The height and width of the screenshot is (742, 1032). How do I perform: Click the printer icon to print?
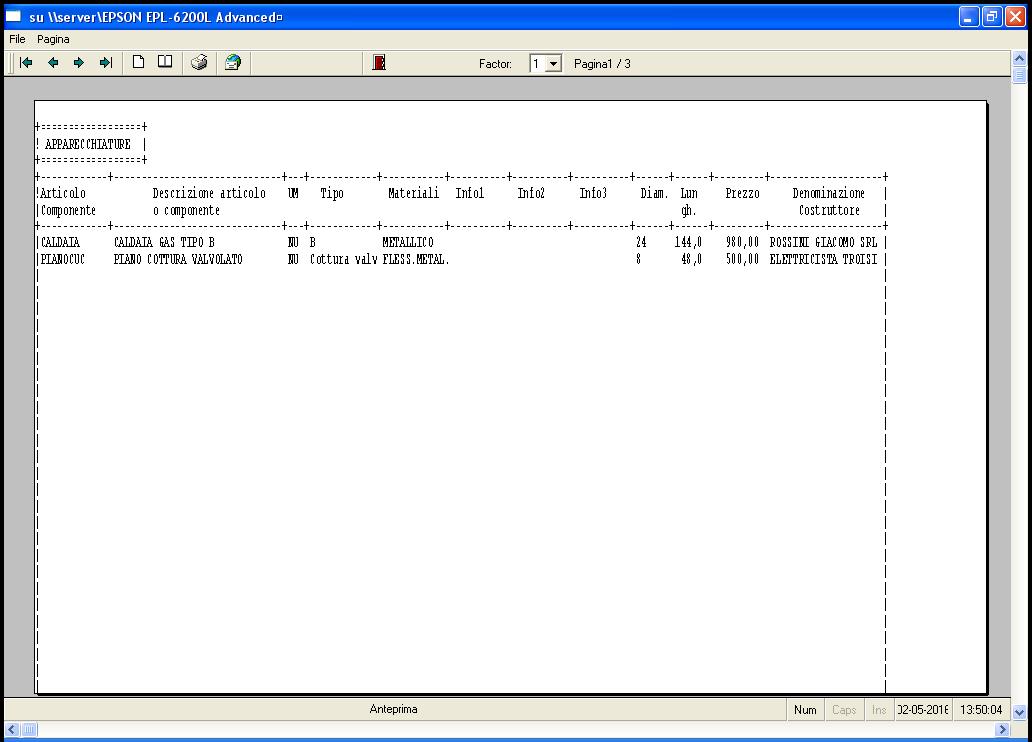[199, 63]
